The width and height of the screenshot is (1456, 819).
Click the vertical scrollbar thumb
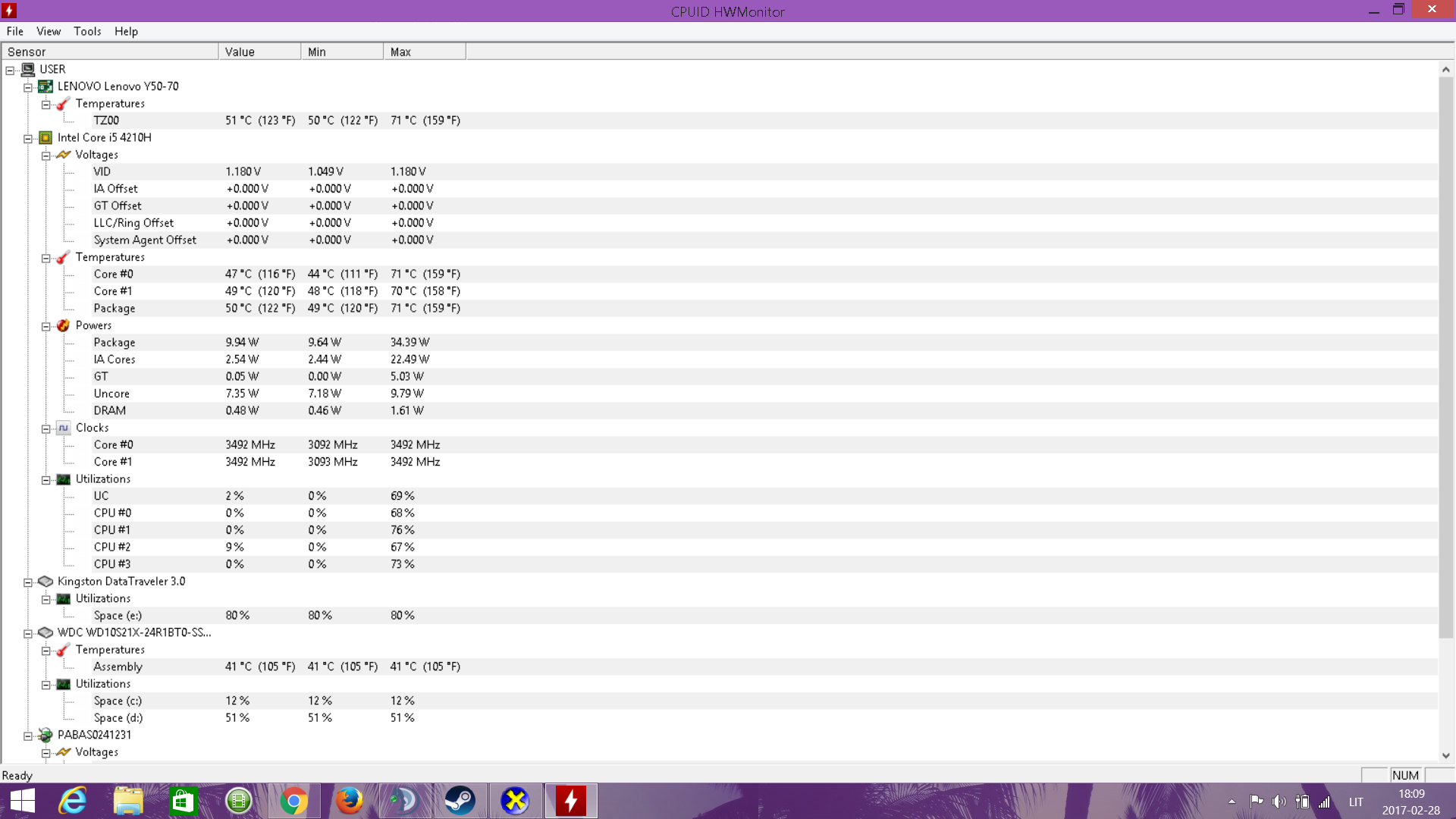[x=1446, y=356]
